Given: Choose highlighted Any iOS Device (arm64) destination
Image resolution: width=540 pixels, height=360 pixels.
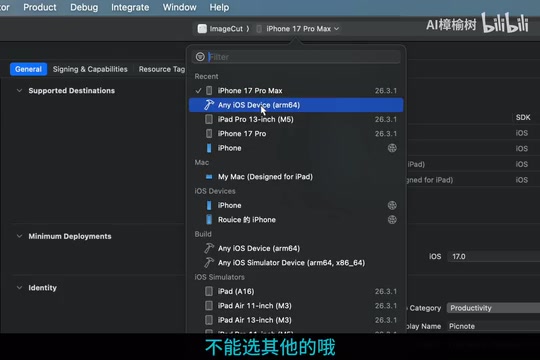Looking at the screenshot, I should pyautogui.click(x=296, y=105).
